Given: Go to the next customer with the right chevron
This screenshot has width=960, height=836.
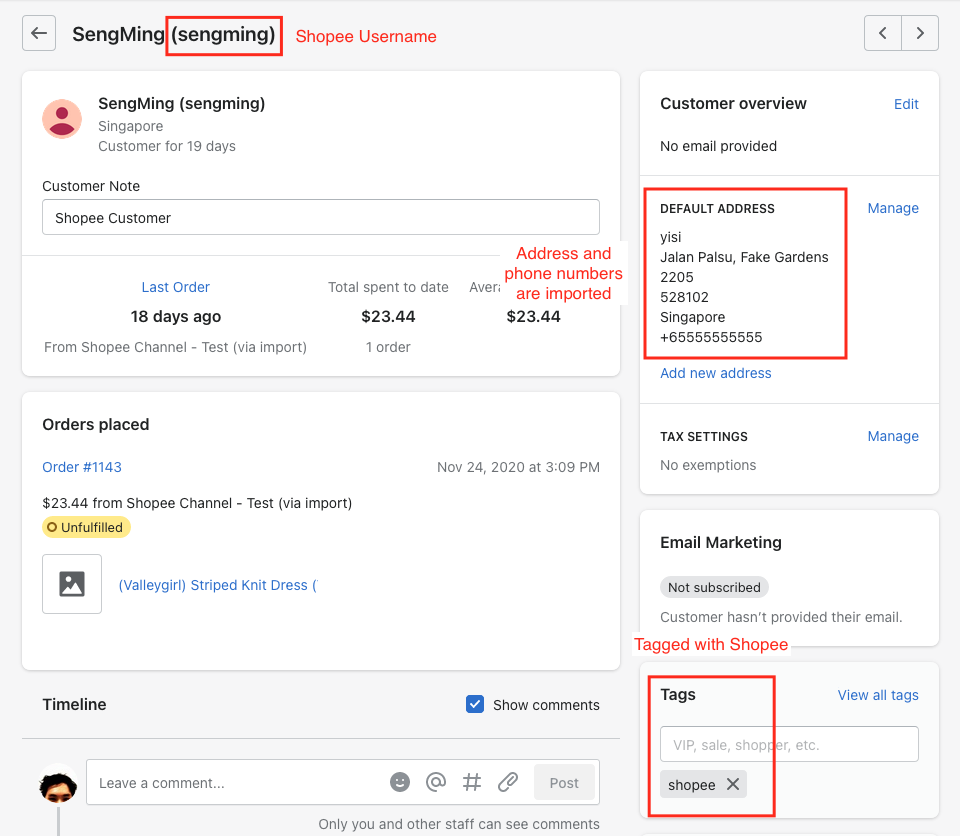Looking at the screenshot, I should click(x=919, y=33).
